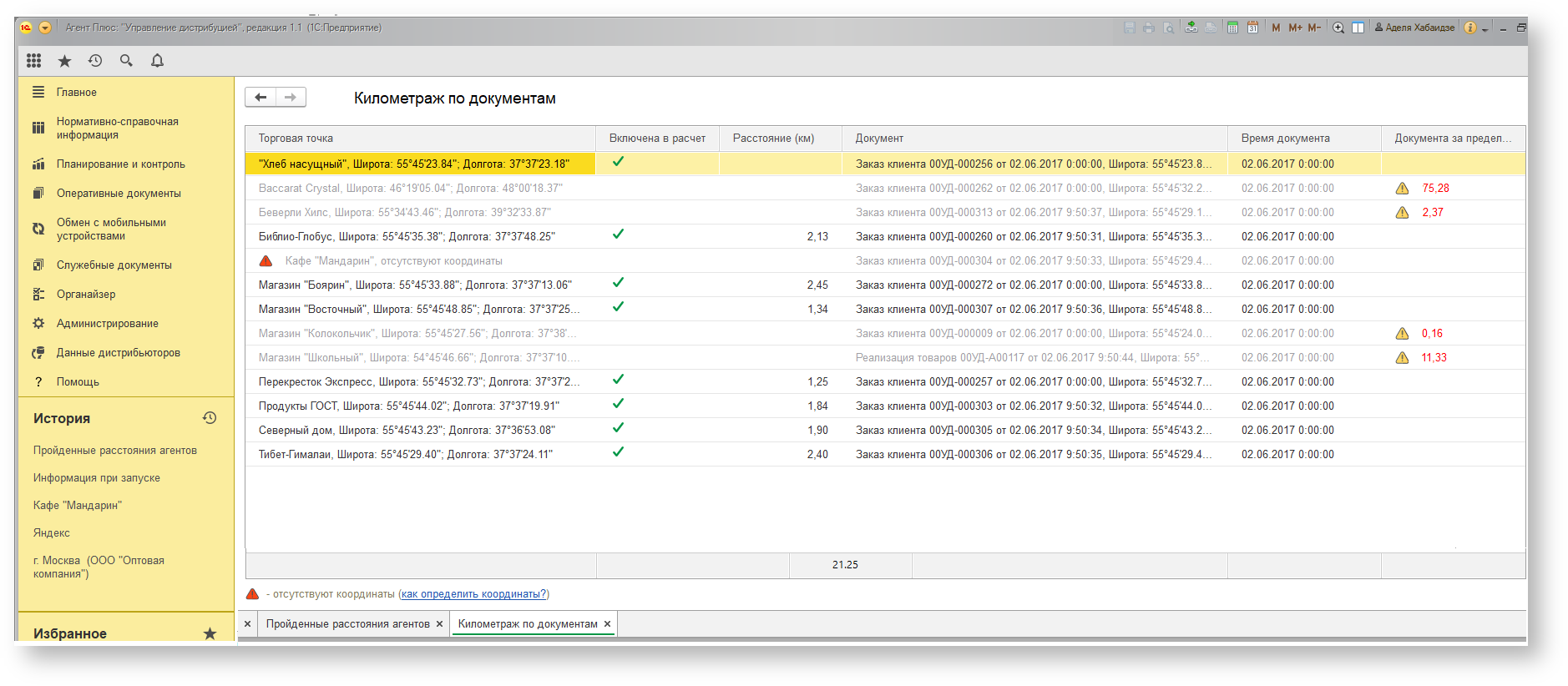Viewport: 1568px width, 686px height.
Task: Open notifications bell icon
Action: (x=157, y=60)
